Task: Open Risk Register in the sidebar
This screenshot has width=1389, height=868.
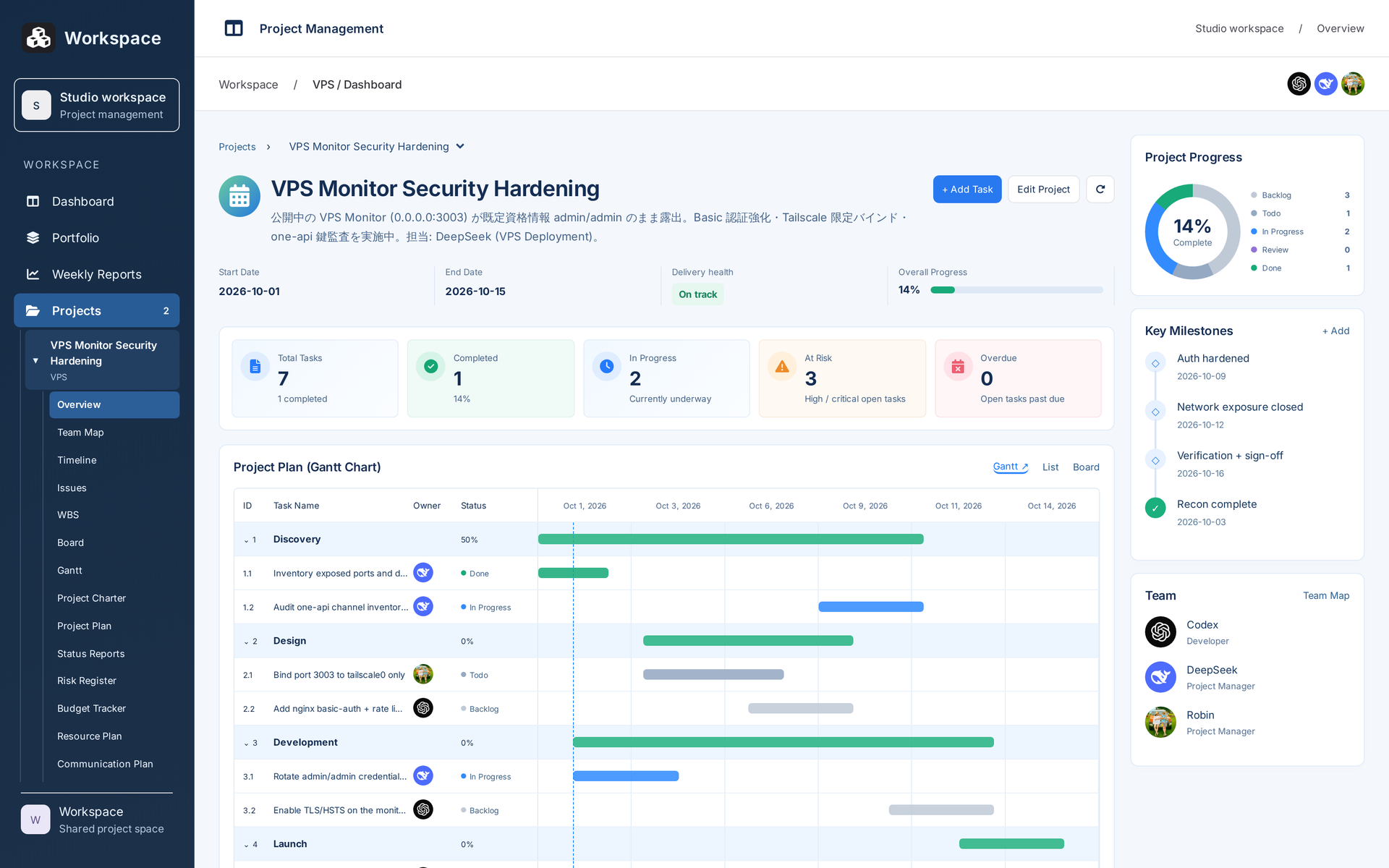Action: coord(114,681)
